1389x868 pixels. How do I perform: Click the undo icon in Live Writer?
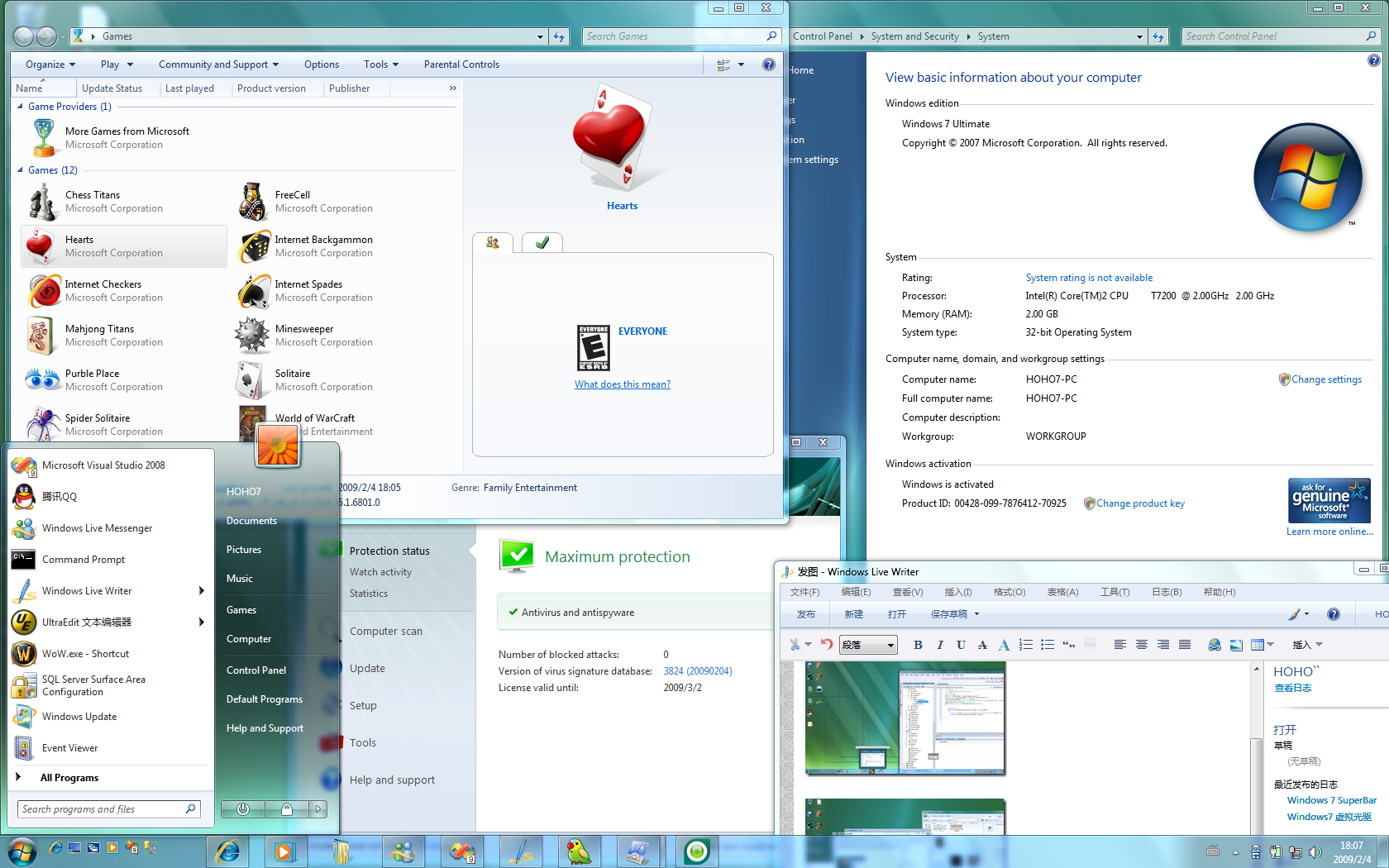click(826, 644)
